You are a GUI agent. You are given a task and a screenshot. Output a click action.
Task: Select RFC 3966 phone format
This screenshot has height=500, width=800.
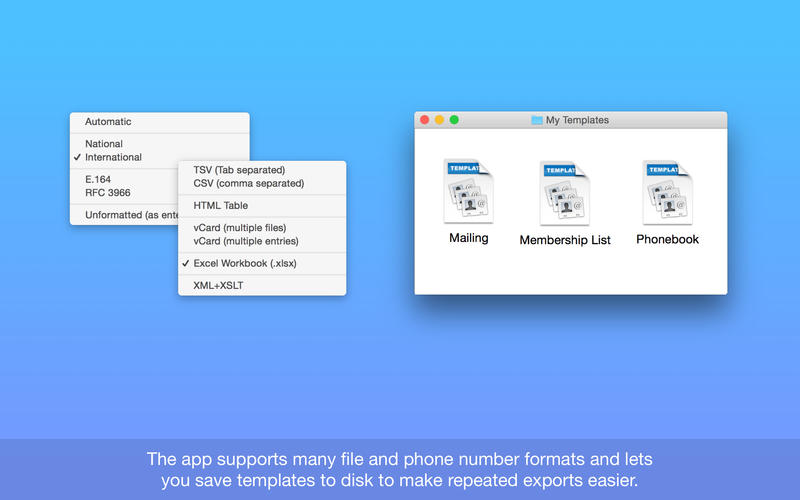point(107,192)
